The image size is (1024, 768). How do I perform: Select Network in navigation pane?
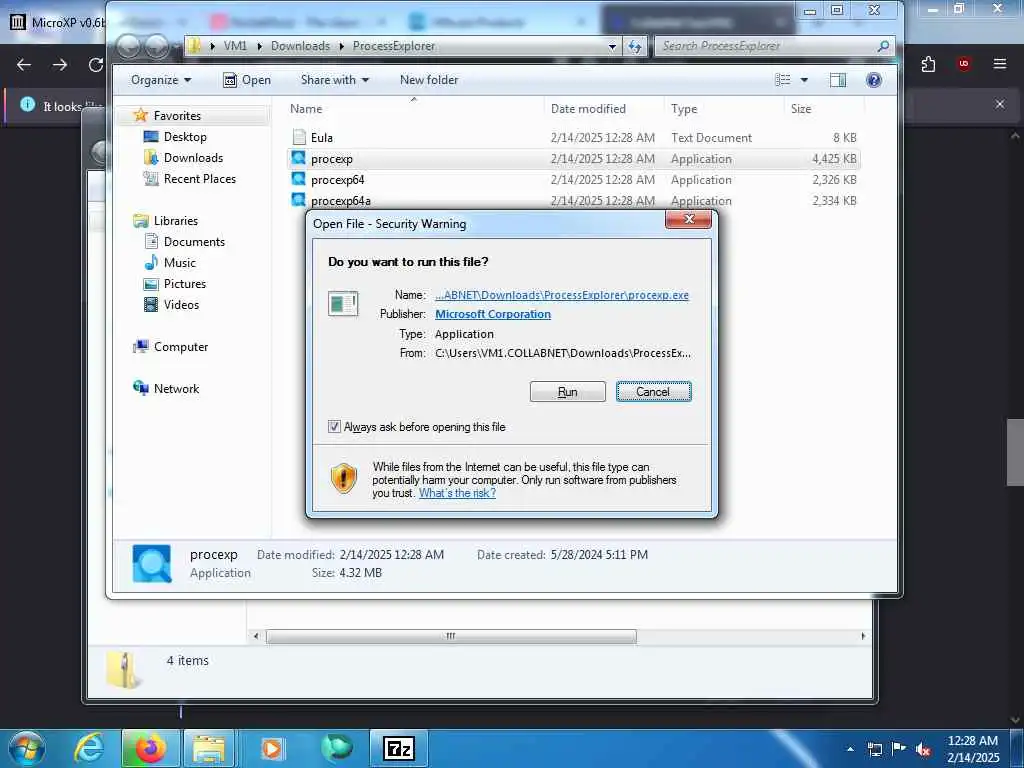(x=176, y=389)
